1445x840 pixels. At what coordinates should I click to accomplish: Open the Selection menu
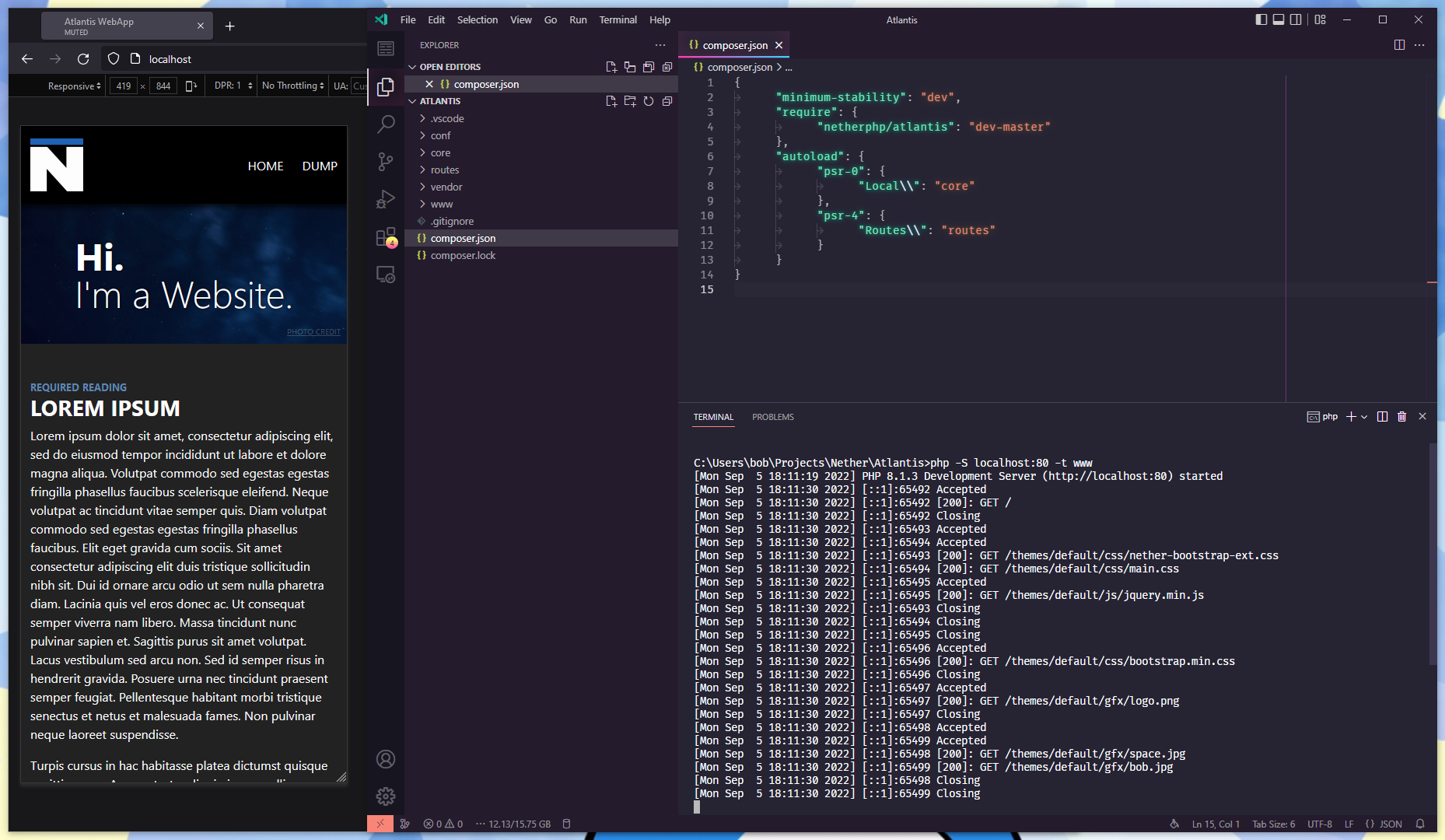coord(478,19)
